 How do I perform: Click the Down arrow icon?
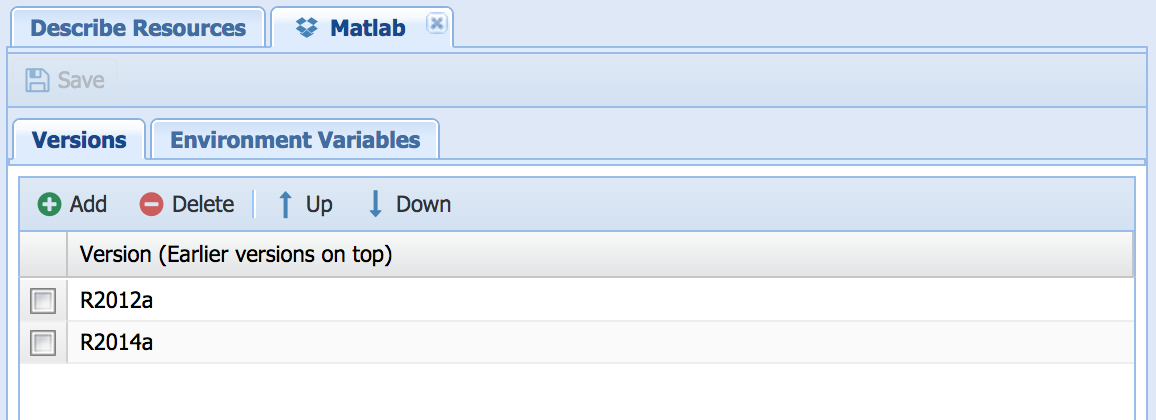(x=375, y=204)
